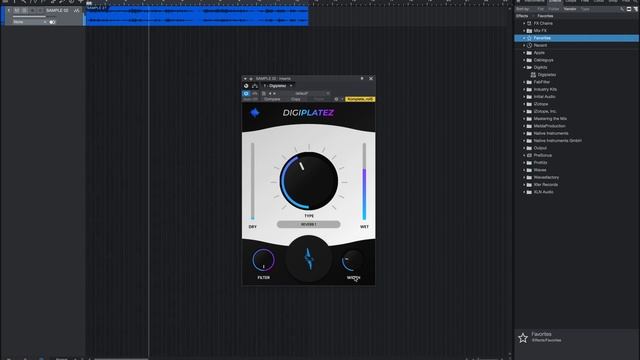Select the Favorites row in browser tree
The image size is (640, 360).
(576, 38)
